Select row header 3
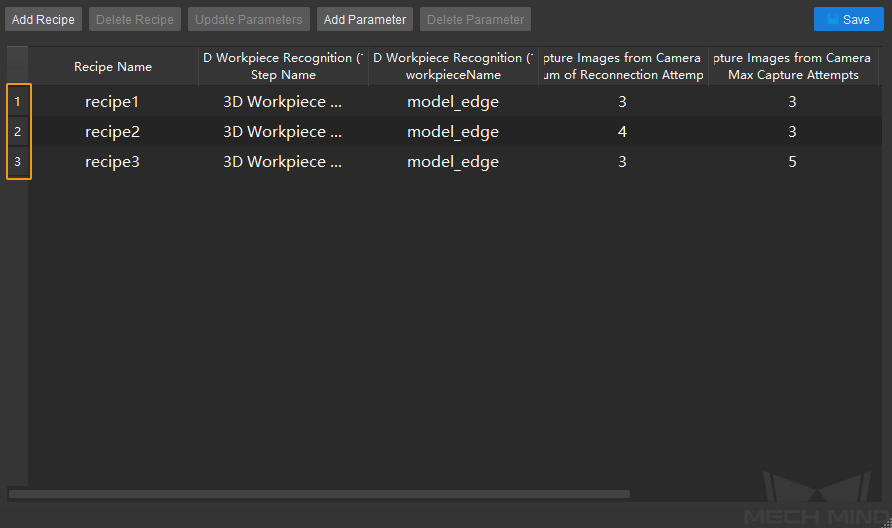This screenshot has width=892, height=528. [18, 162]
